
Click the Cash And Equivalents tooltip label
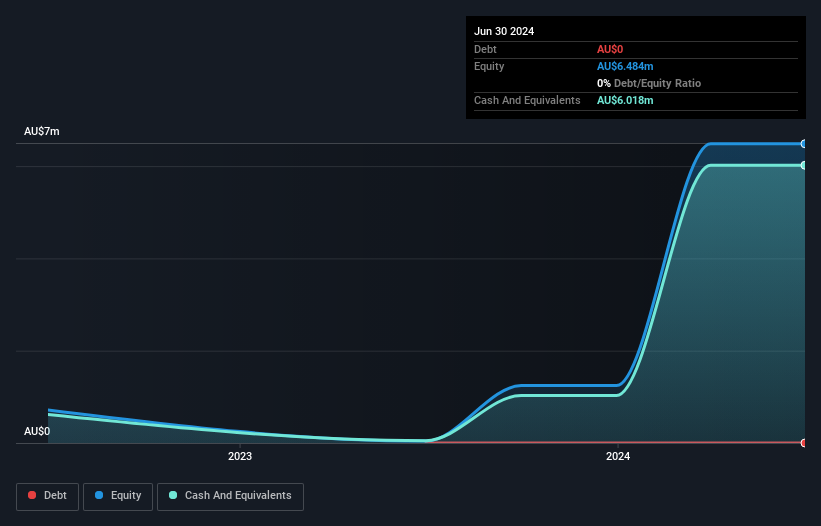(x=527, y=100)
